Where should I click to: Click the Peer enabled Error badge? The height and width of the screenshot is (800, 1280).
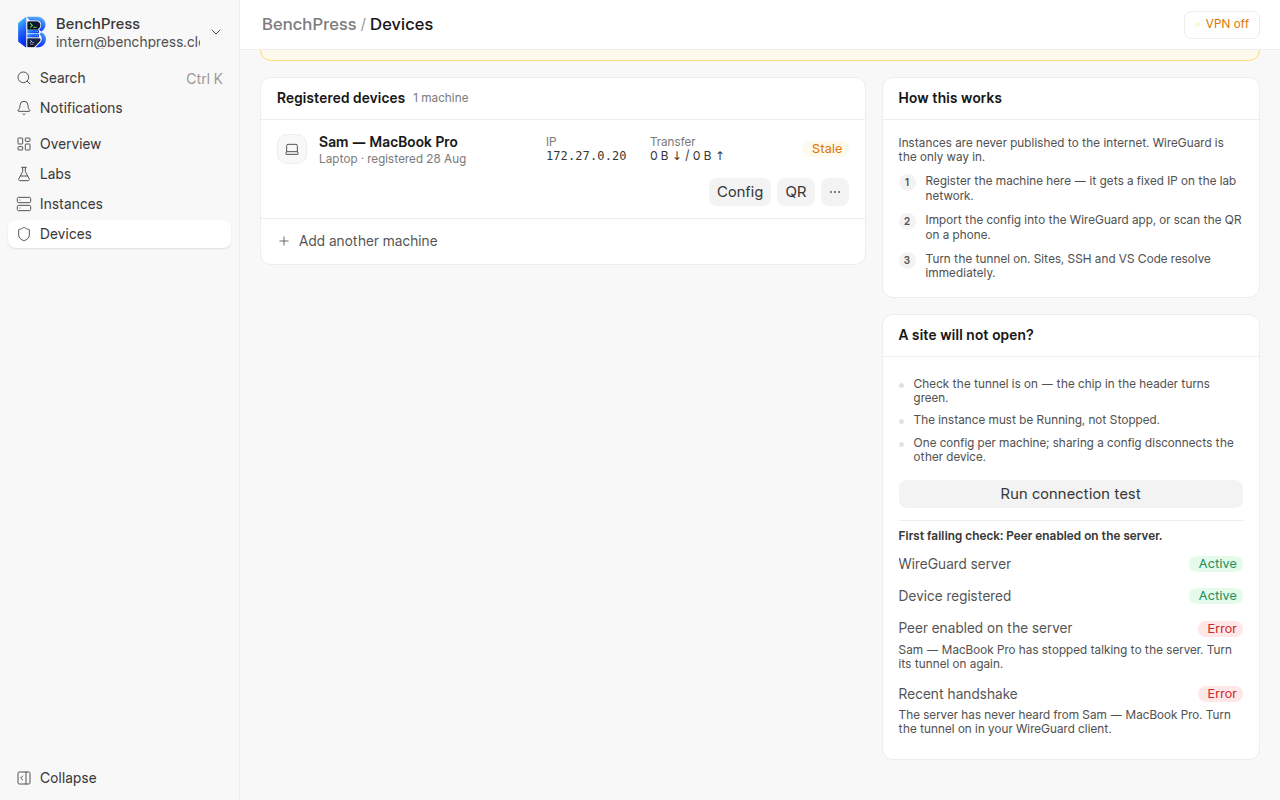click(1221, 629)
